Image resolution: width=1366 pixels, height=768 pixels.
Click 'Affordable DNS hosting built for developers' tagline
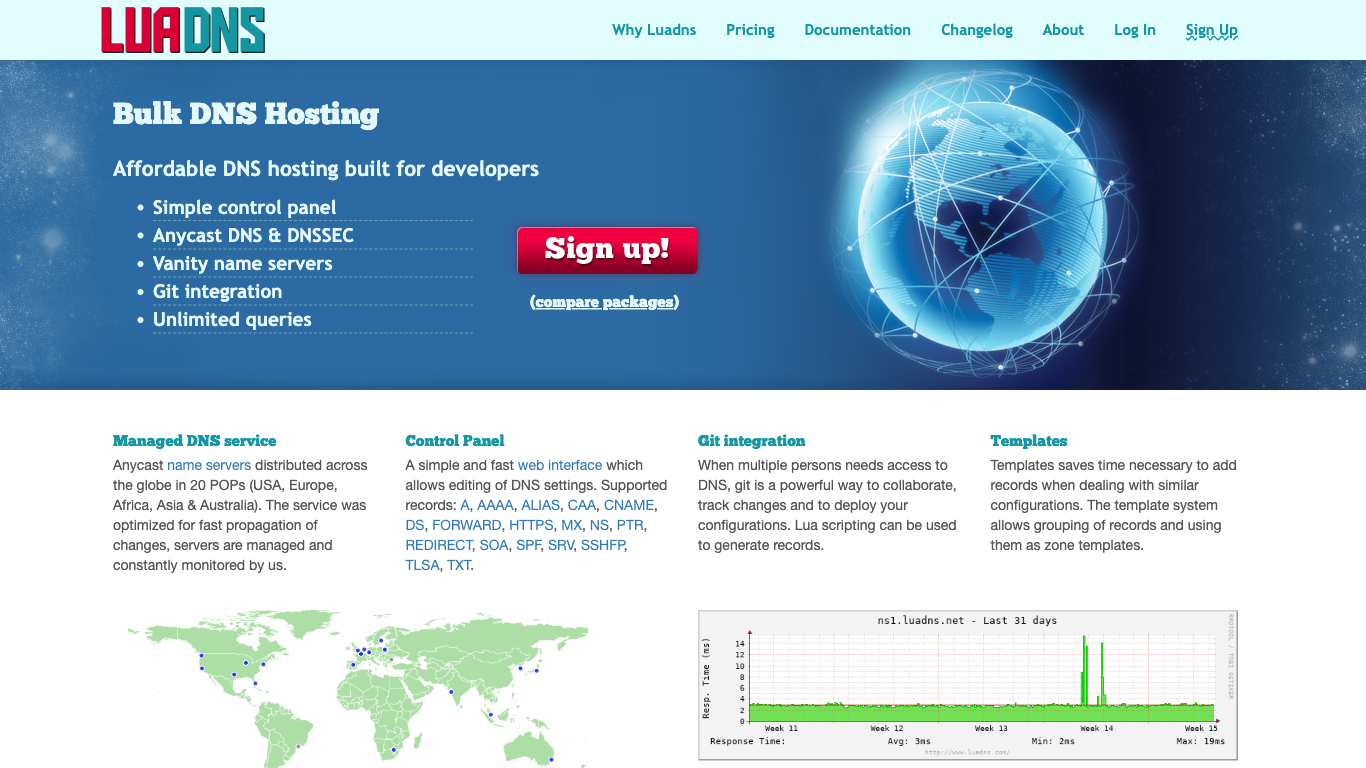click(326, 169)
